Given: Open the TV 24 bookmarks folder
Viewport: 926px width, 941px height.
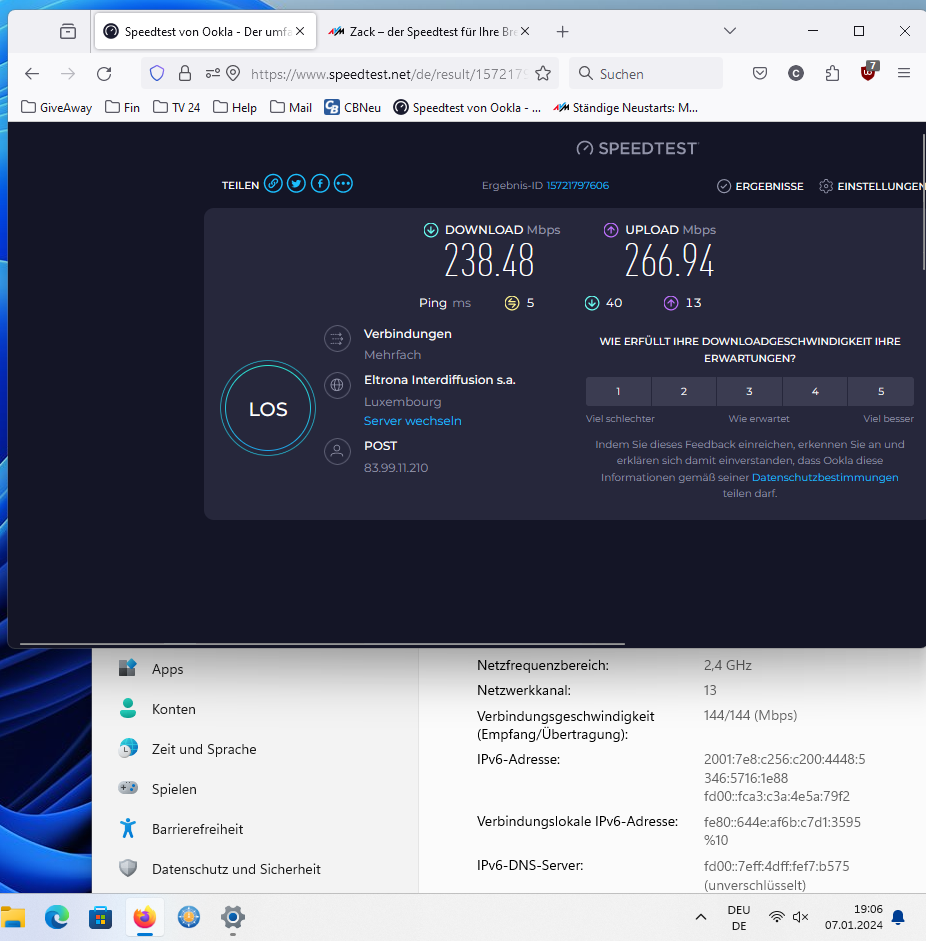Looking at the screenshot, I should [176, 107].
